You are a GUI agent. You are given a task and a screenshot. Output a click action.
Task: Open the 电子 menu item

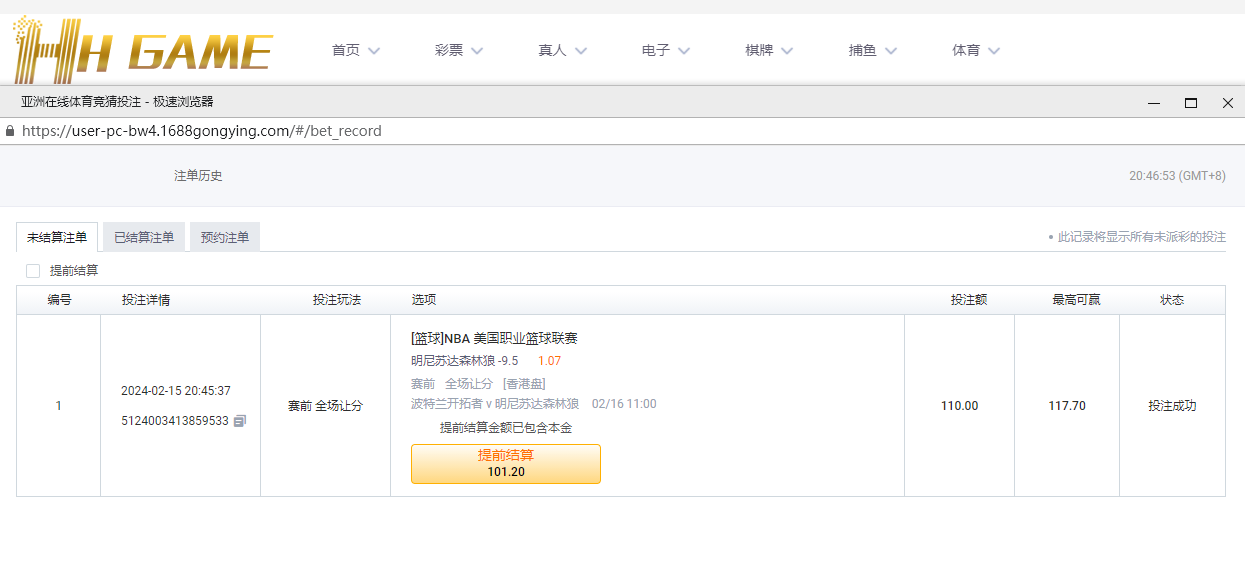[656, 50]
